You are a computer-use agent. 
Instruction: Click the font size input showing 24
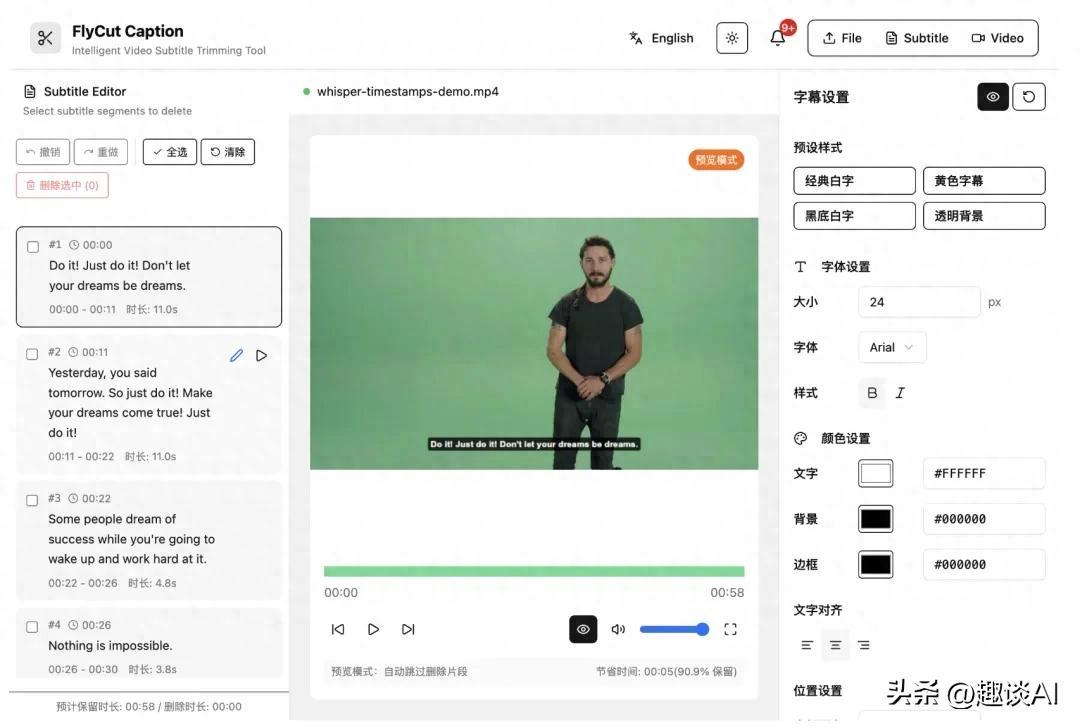[x=918, y=301]
